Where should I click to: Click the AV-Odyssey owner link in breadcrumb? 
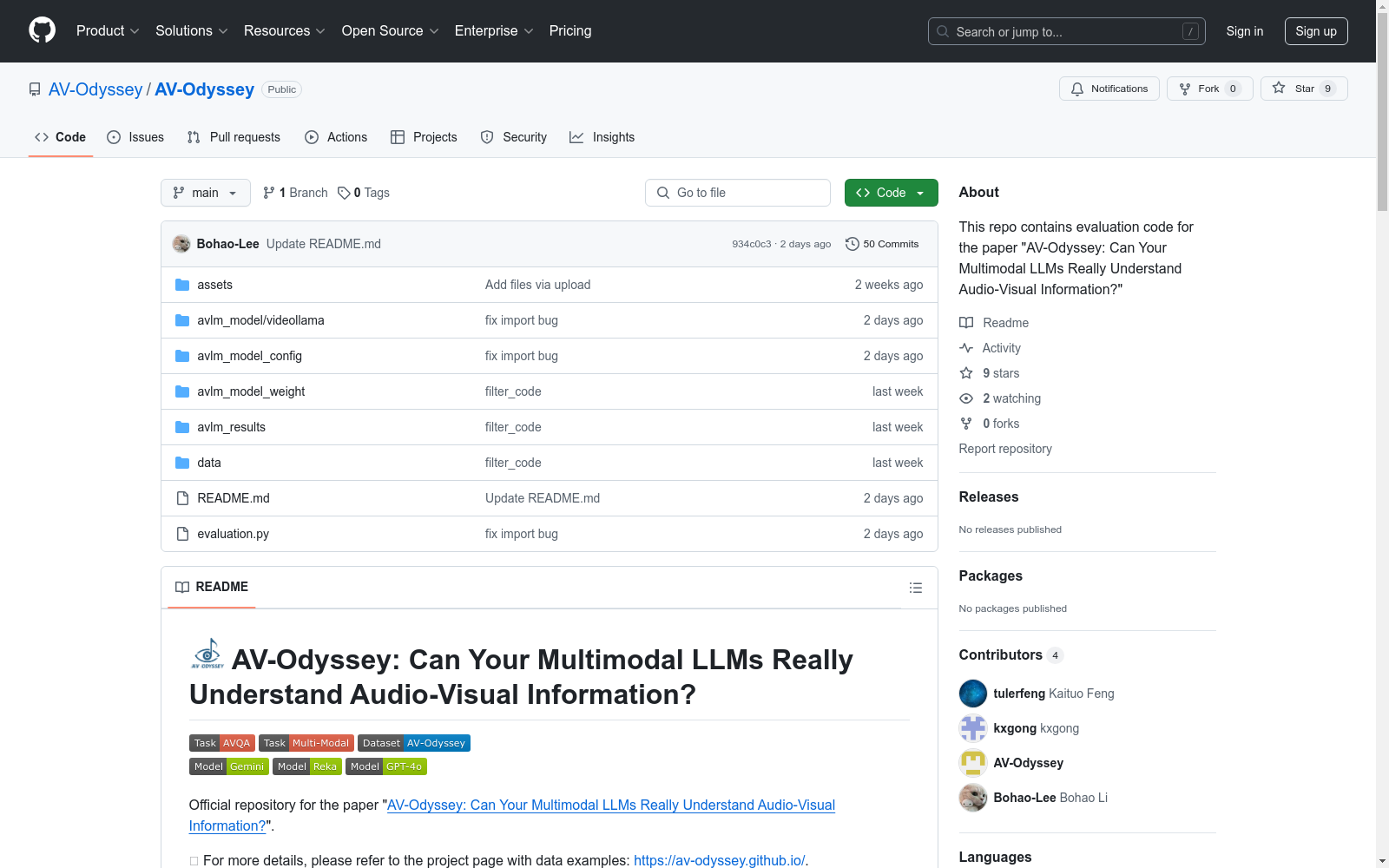[x=95, y=89]
